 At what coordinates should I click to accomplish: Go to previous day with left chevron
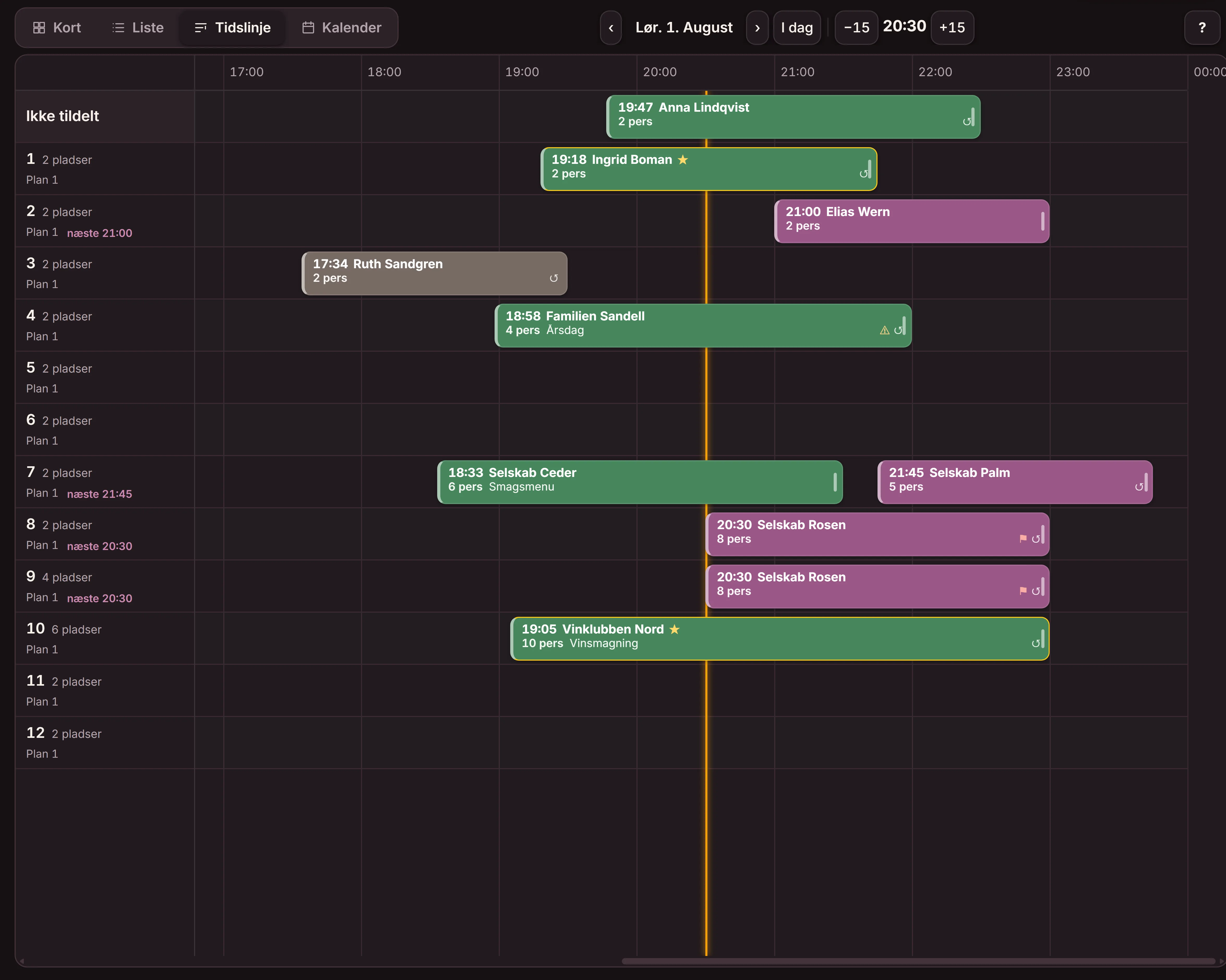pyautogui.click(x=611, y=27)
